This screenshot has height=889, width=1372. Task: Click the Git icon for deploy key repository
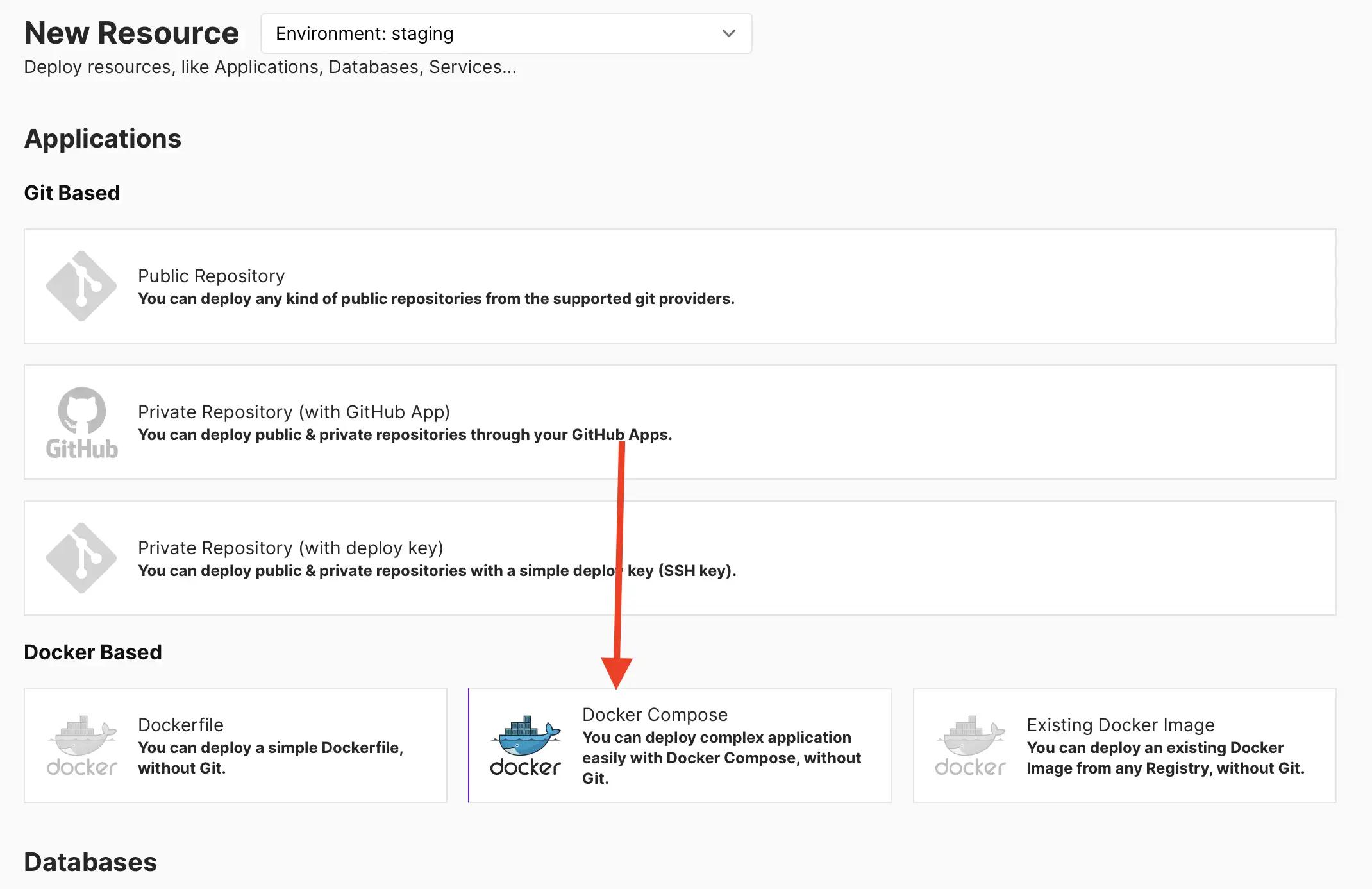click(81, 558)
